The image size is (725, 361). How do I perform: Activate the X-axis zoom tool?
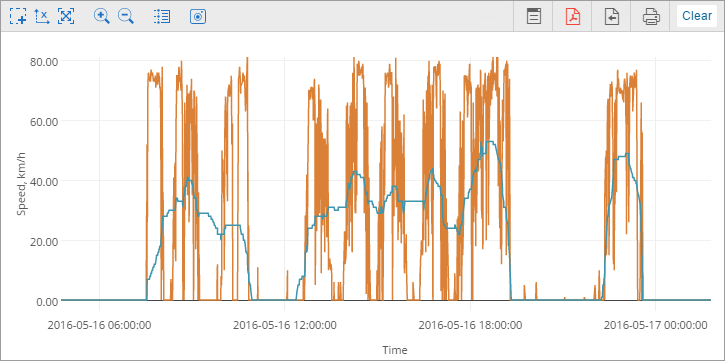(42, 16)
